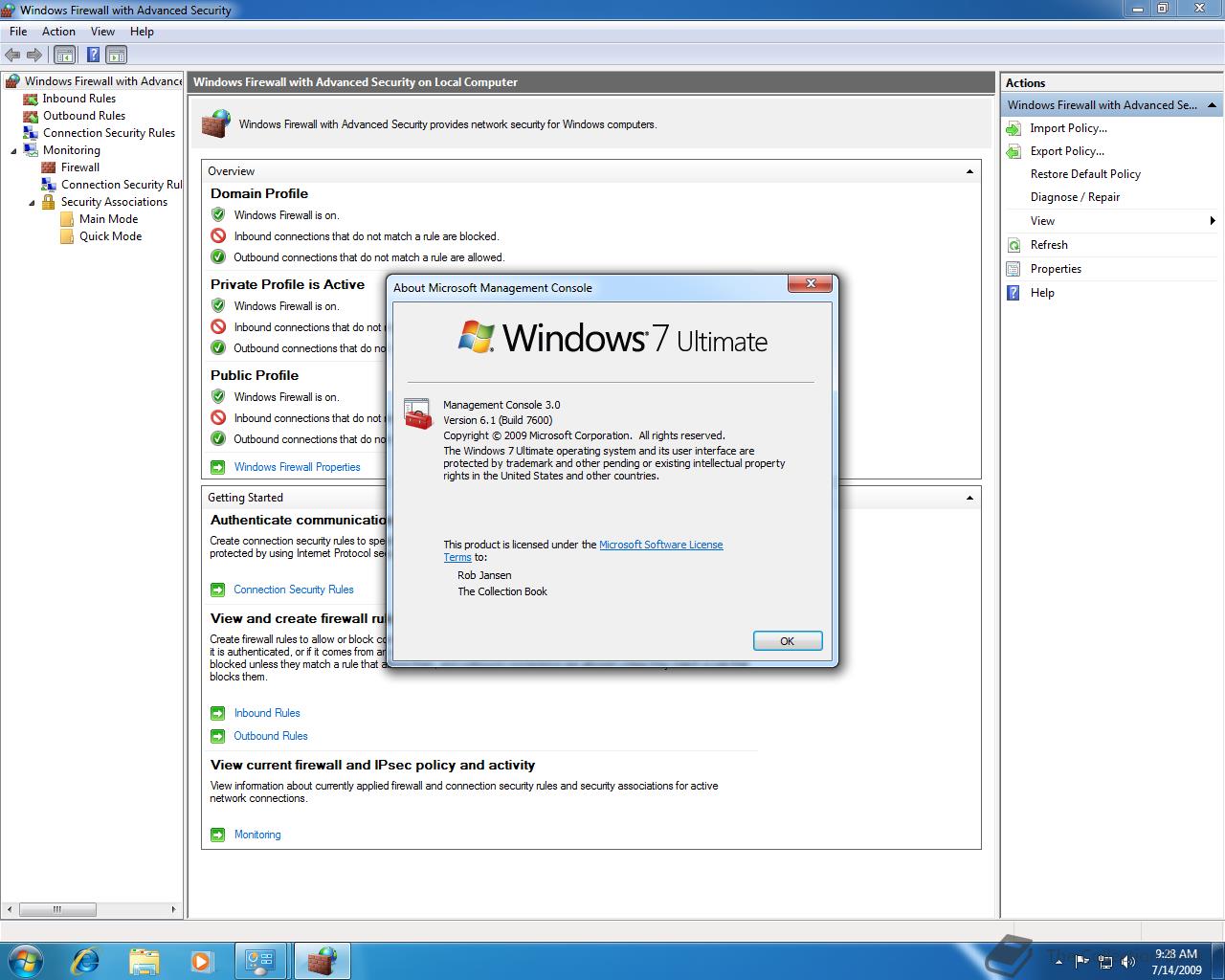This screenshot has height=980, width=1225.
Task: Open the Microsoft Software License Terms link
Action: tap(660, 545)
